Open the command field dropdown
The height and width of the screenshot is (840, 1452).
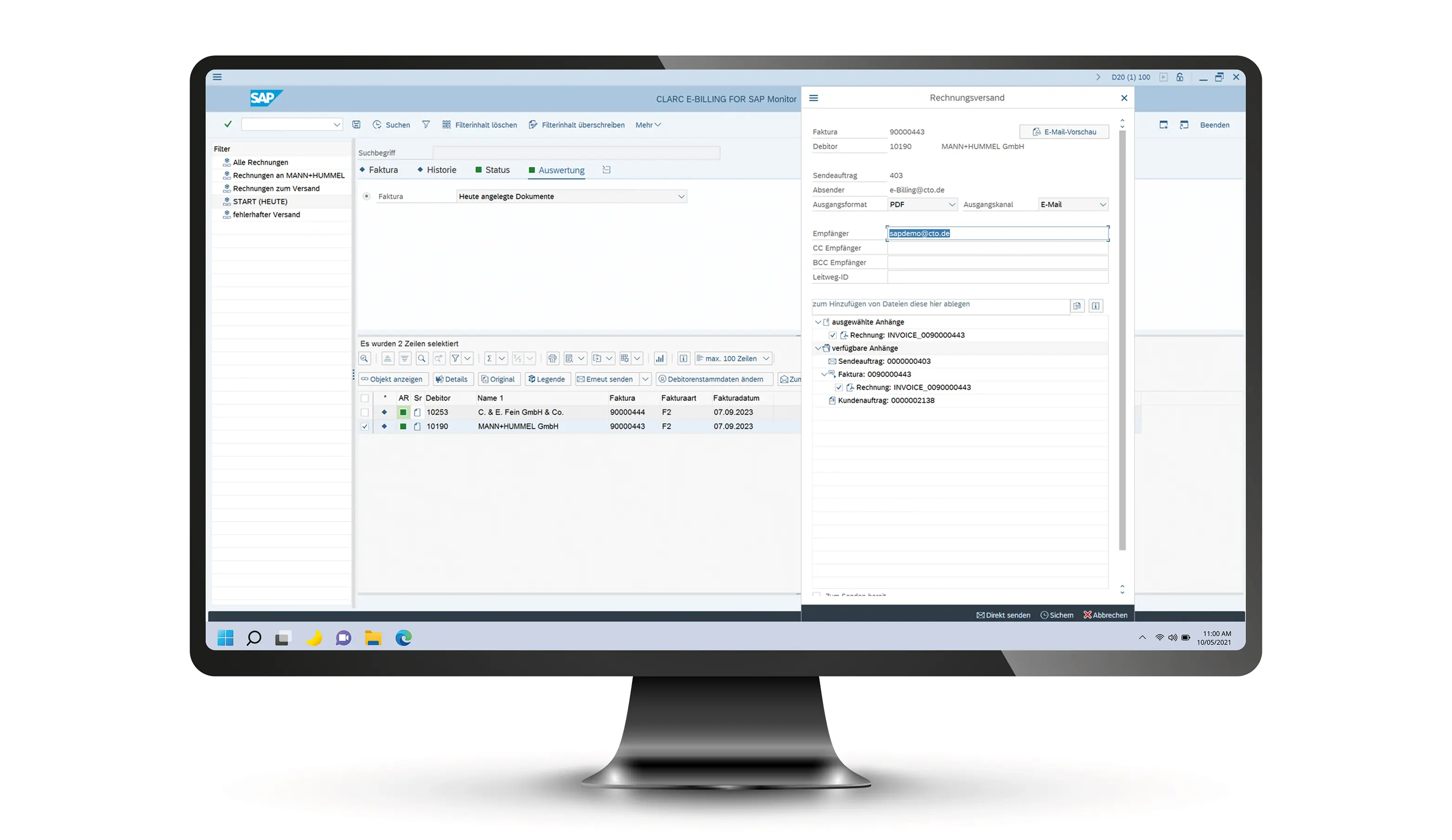pos(336,125)
